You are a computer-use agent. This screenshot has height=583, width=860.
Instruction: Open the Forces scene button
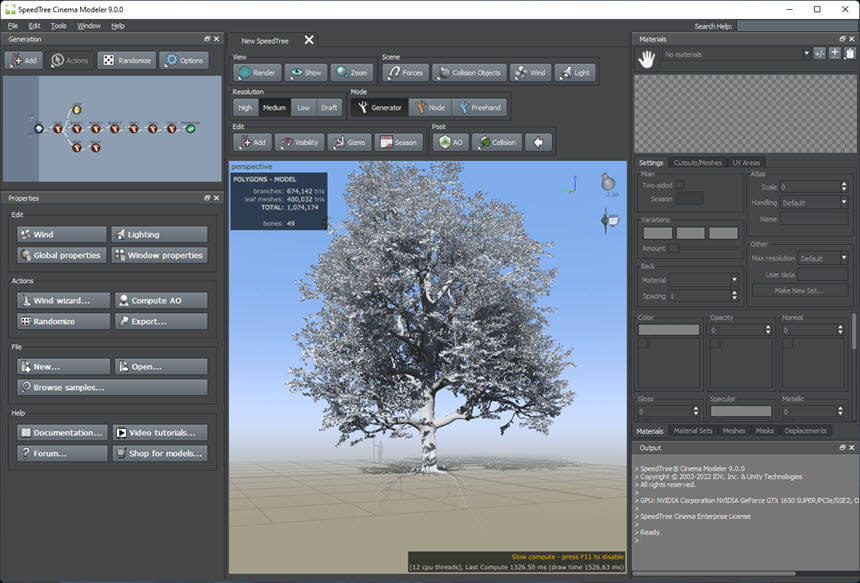405,72
